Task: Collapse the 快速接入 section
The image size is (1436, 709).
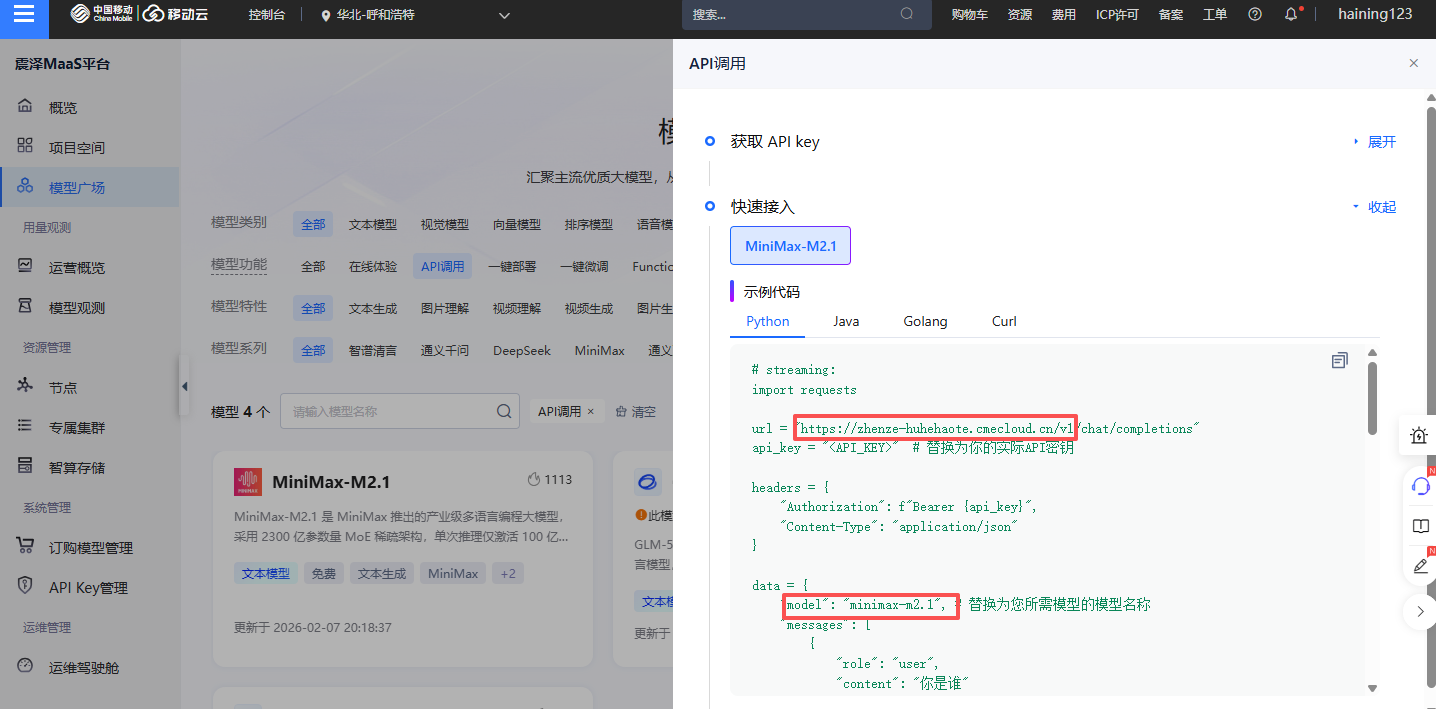Action: [1375, 207]
